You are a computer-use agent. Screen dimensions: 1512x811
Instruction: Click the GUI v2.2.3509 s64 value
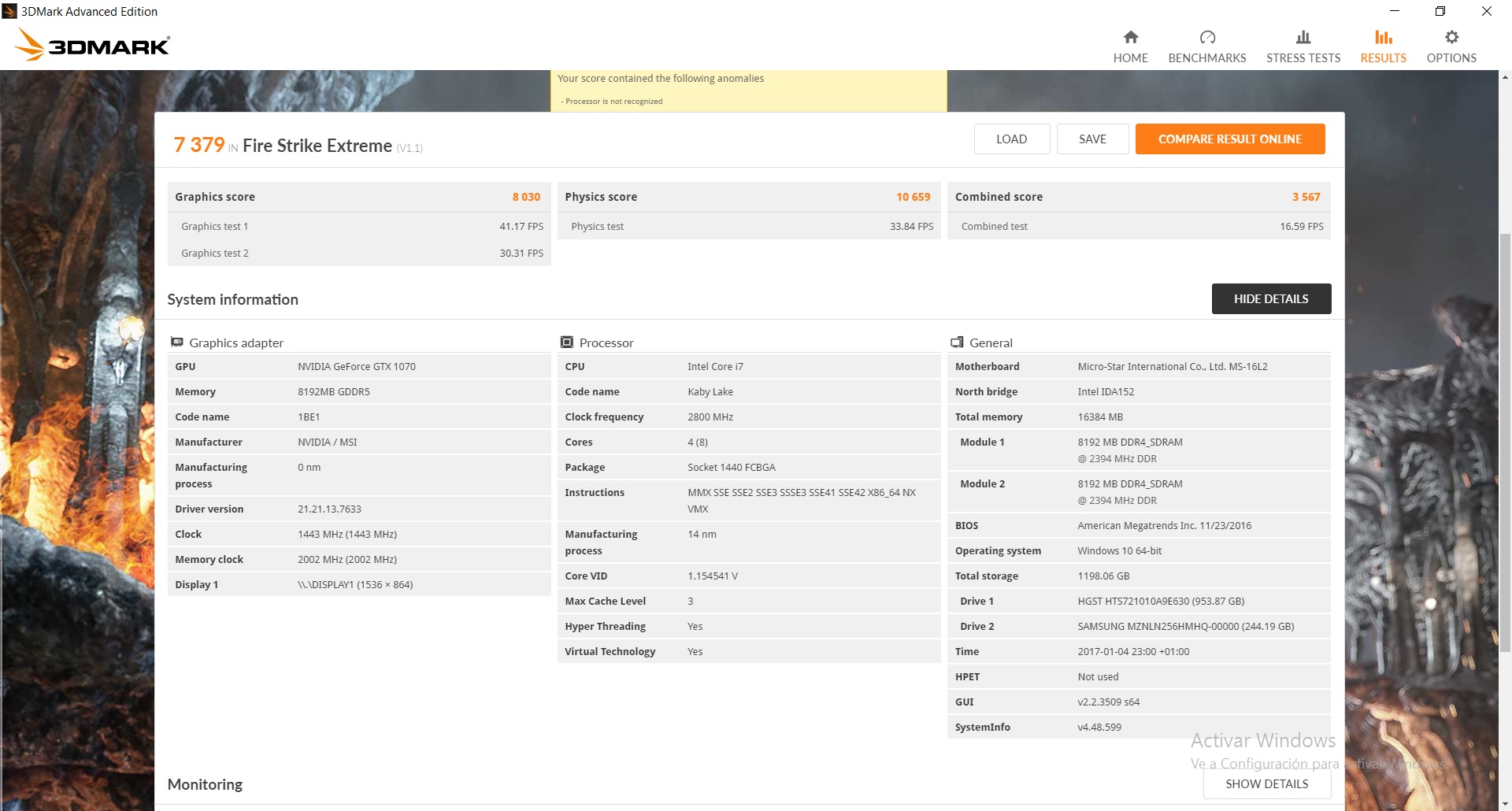(1108, 702)
